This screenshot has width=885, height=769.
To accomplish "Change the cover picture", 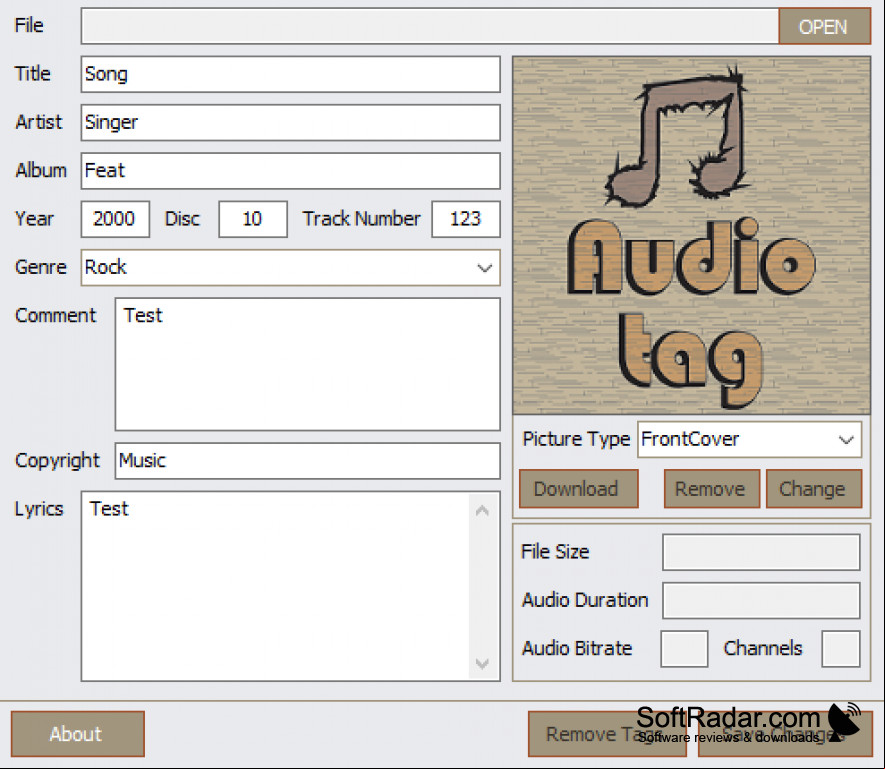I will click(x=814, y=489).
